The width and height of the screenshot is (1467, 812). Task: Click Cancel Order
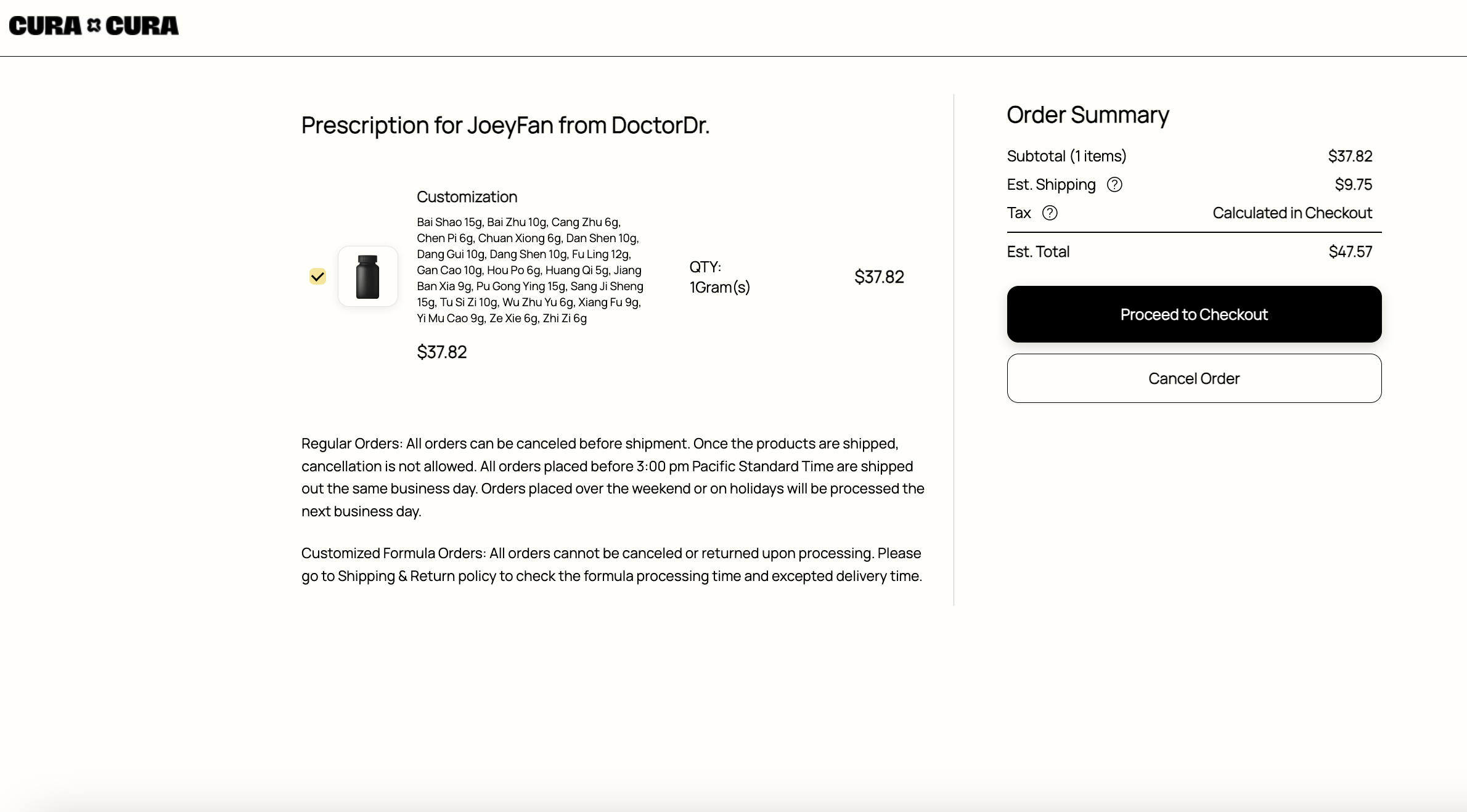click(1193, 378)
